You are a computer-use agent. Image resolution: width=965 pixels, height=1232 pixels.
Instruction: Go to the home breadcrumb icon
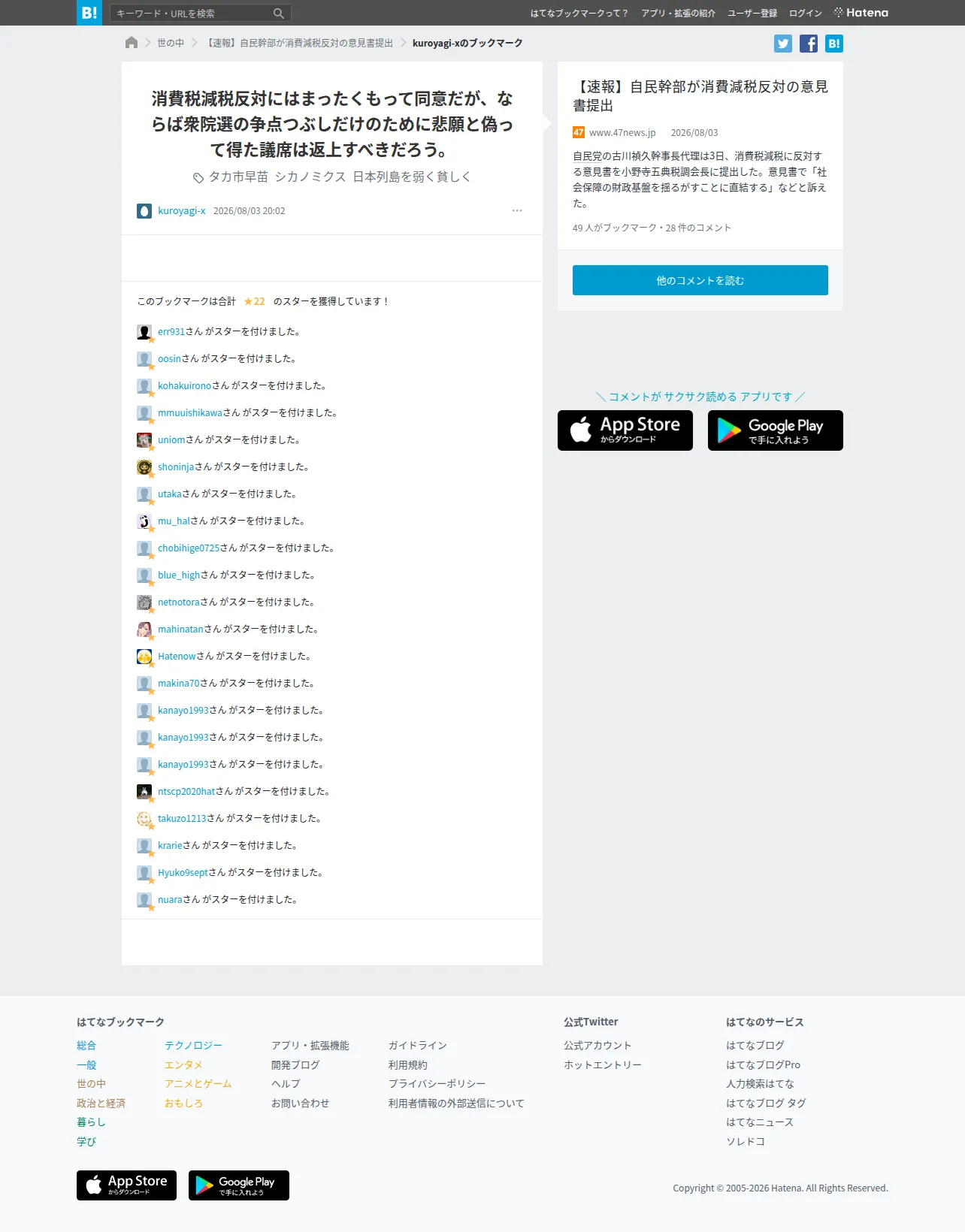(x=132, y=43)
